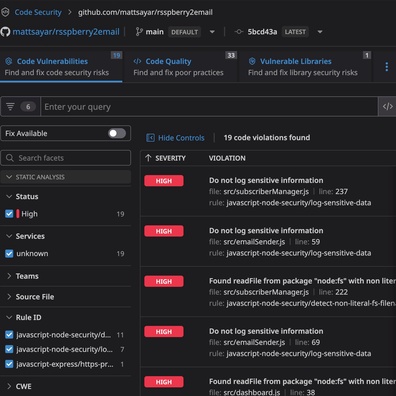396x396 pixels.
Task: Click the HIGH badge for line 237 violation
Action: click(x=164, y=181)
